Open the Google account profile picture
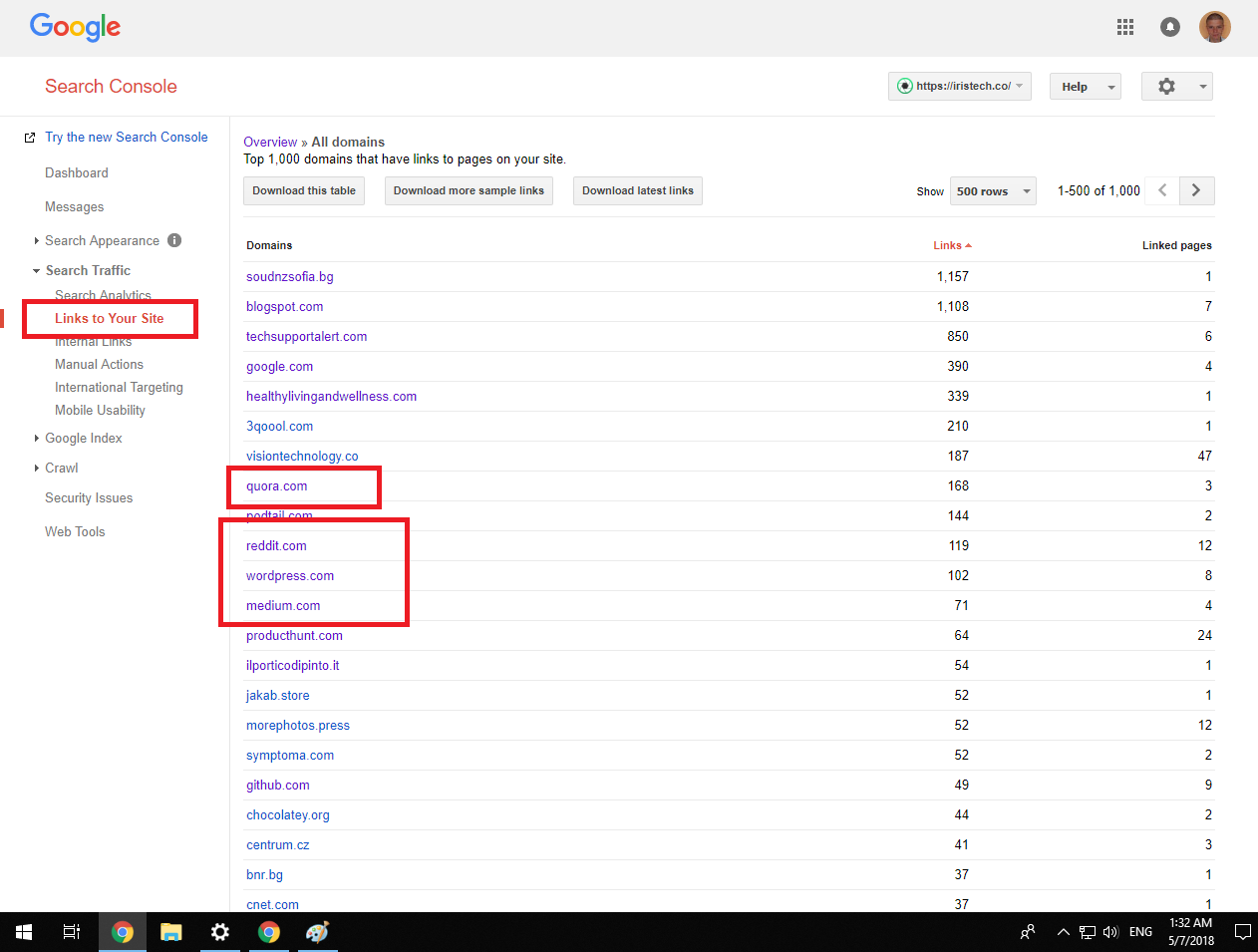1258x952 pixels. tap(1214, 27)
